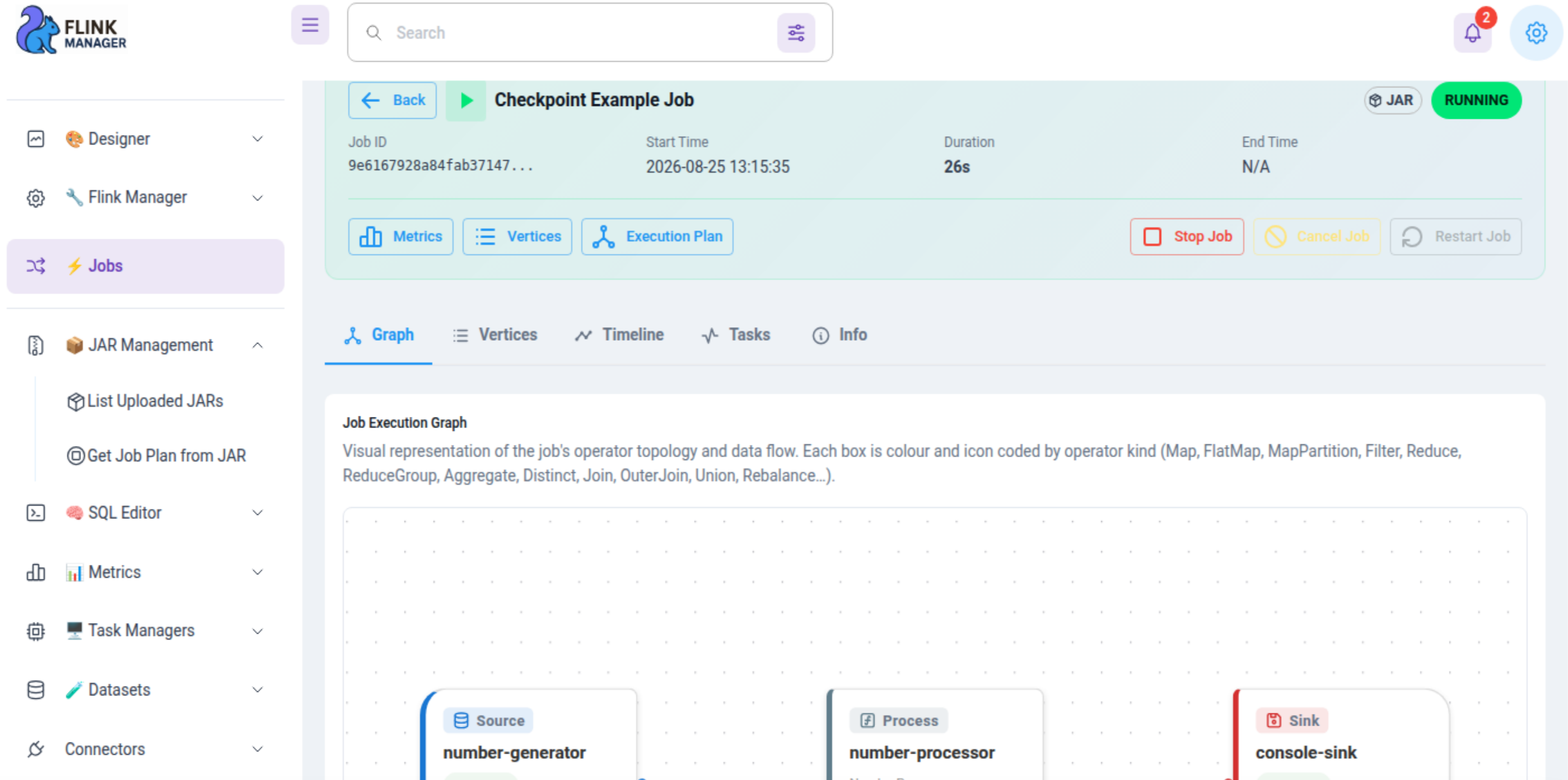Open the notifications bell

pos(1472,33)
